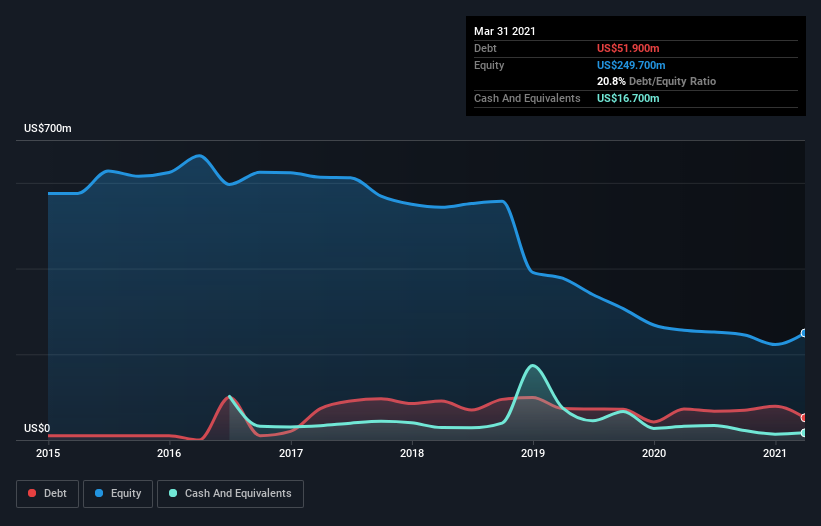Click the blue Equity legend dot
Viewport: 821px width, 526px height.
[x=99, y=493]
